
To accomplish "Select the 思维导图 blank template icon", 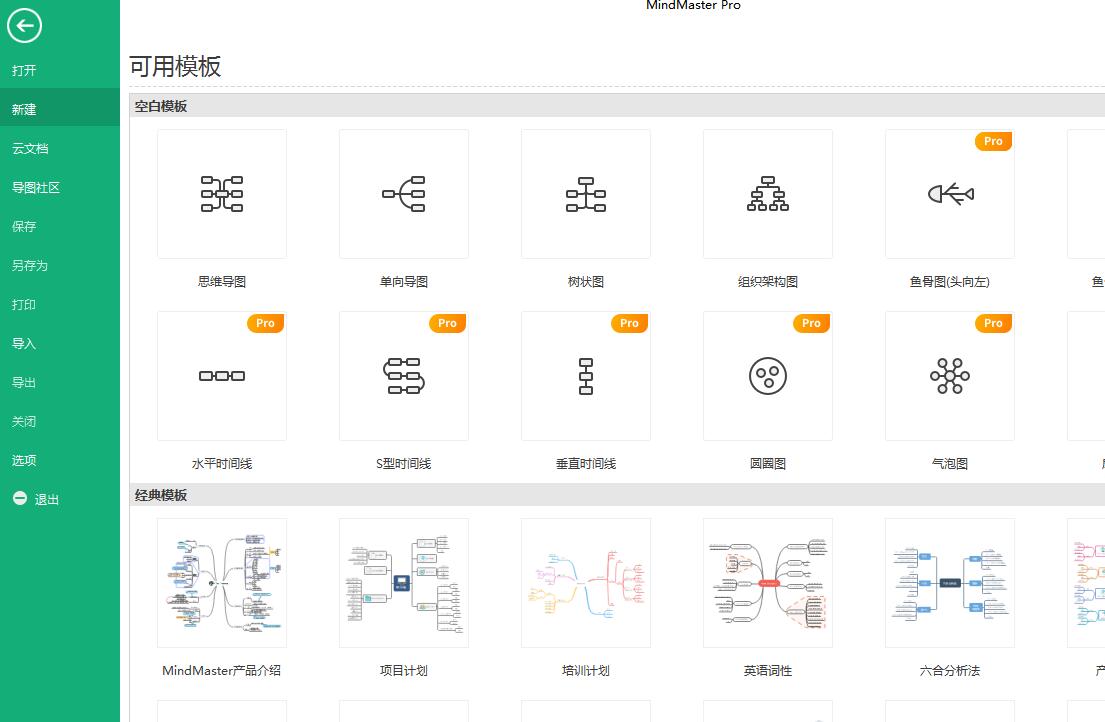I will click(x=222, y=194).
